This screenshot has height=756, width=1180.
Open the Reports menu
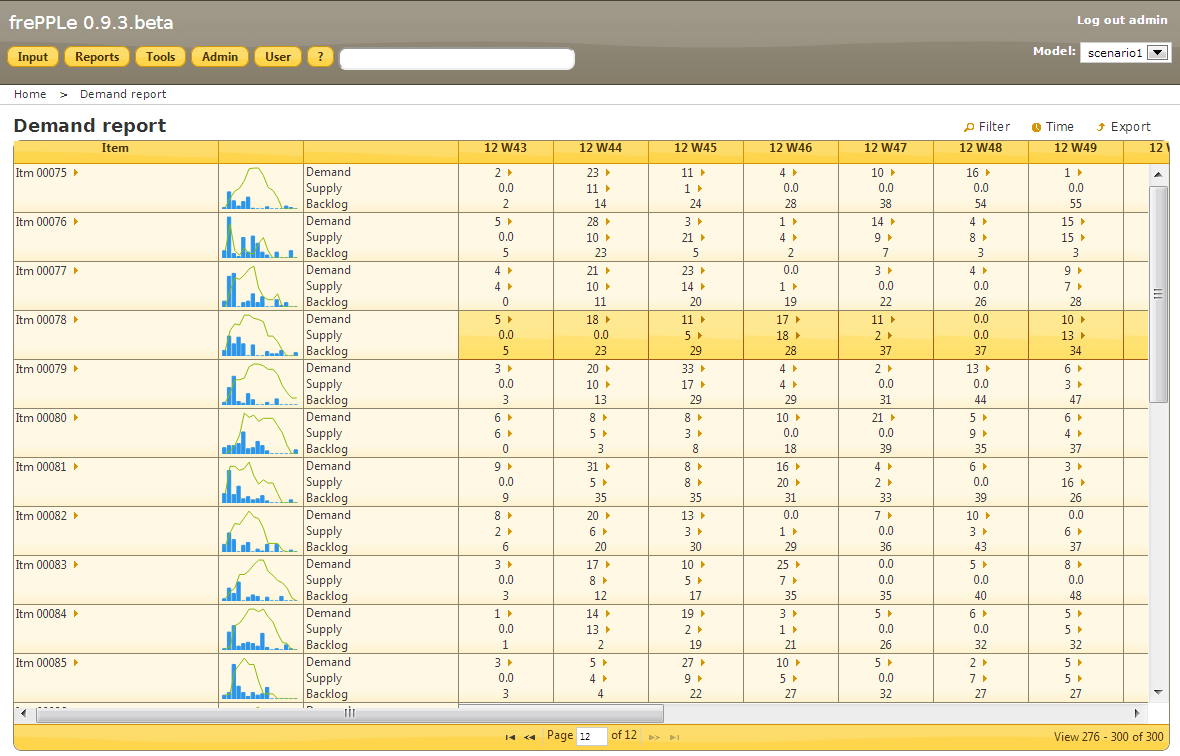pyautogui.click(x=97, y=57)
